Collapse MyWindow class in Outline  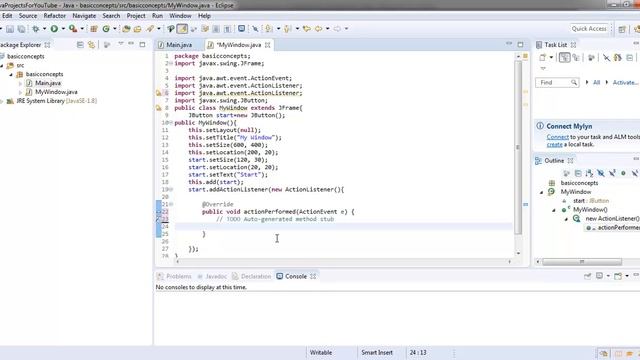(542, 192)
